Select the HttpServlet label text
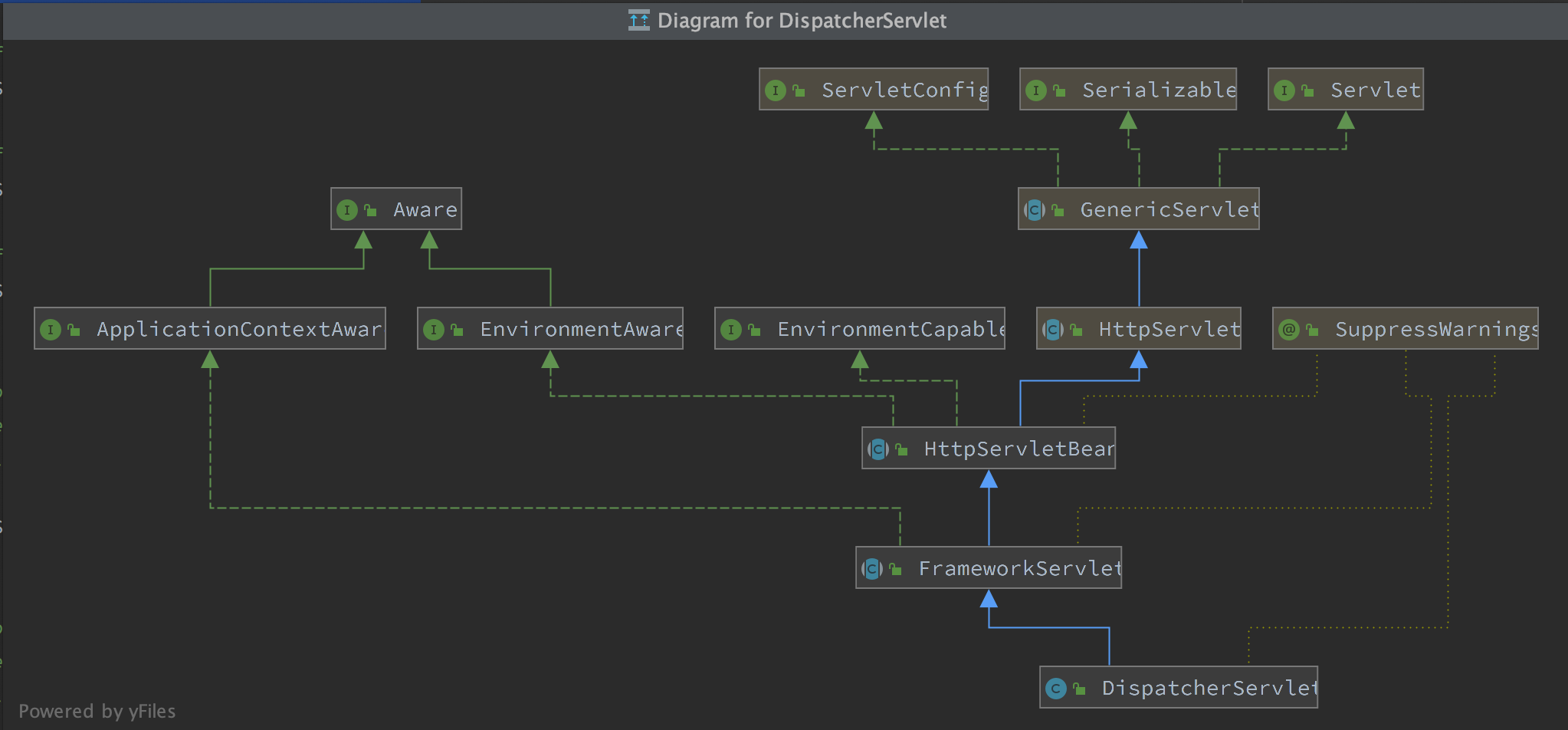Screen dimensions: 1568x730 [1169, 330]
